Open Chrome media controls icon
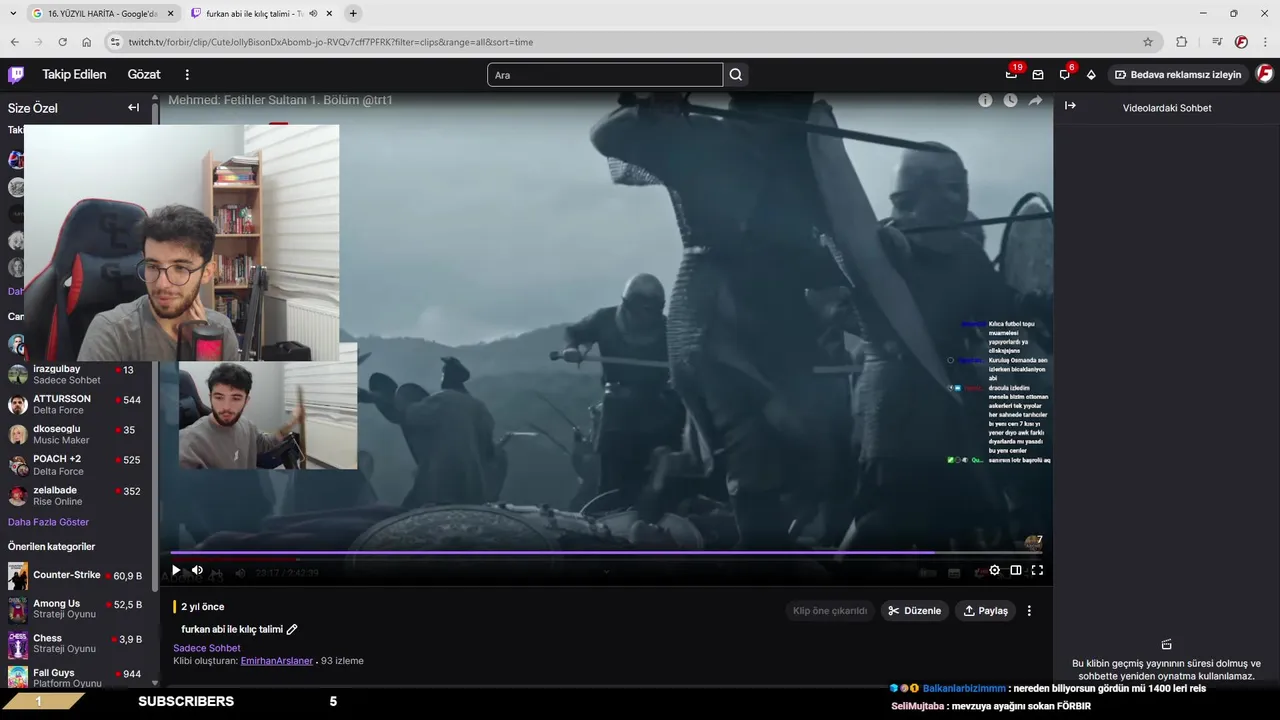Viewport: 1280px width, 720px height. 1216,42
